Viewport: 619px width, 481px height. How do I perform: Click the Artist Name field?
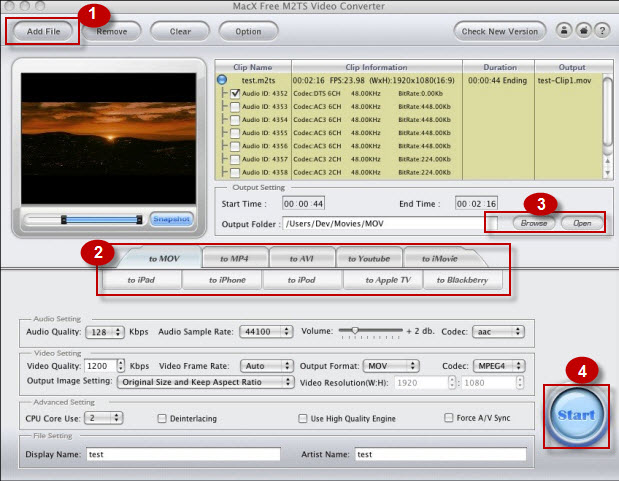(x=441, y=454)
